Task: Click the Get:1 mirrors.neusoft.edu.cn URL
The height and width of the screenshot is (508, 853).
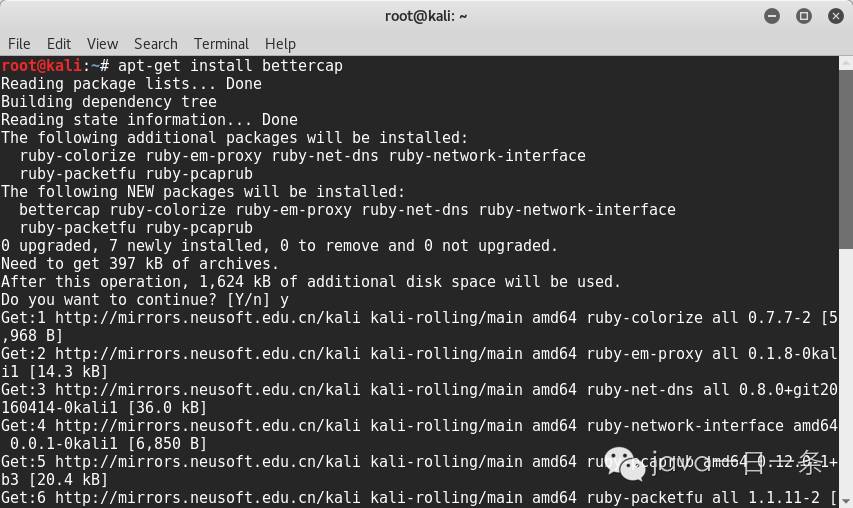Action: 208,318
